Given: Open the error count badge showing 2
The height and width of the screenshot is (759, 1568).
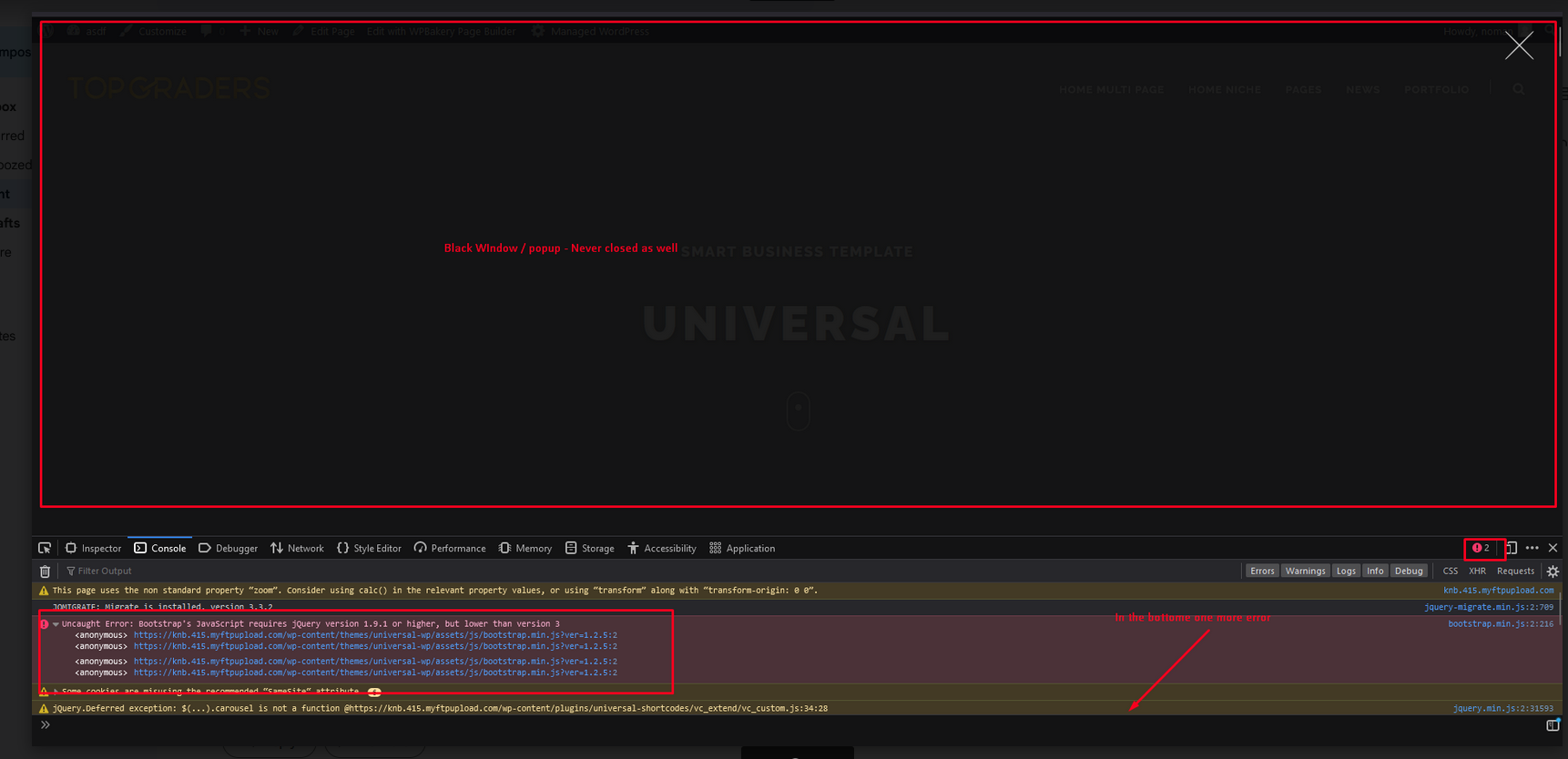Looking at the screenshot, I should click(1481, 548).
